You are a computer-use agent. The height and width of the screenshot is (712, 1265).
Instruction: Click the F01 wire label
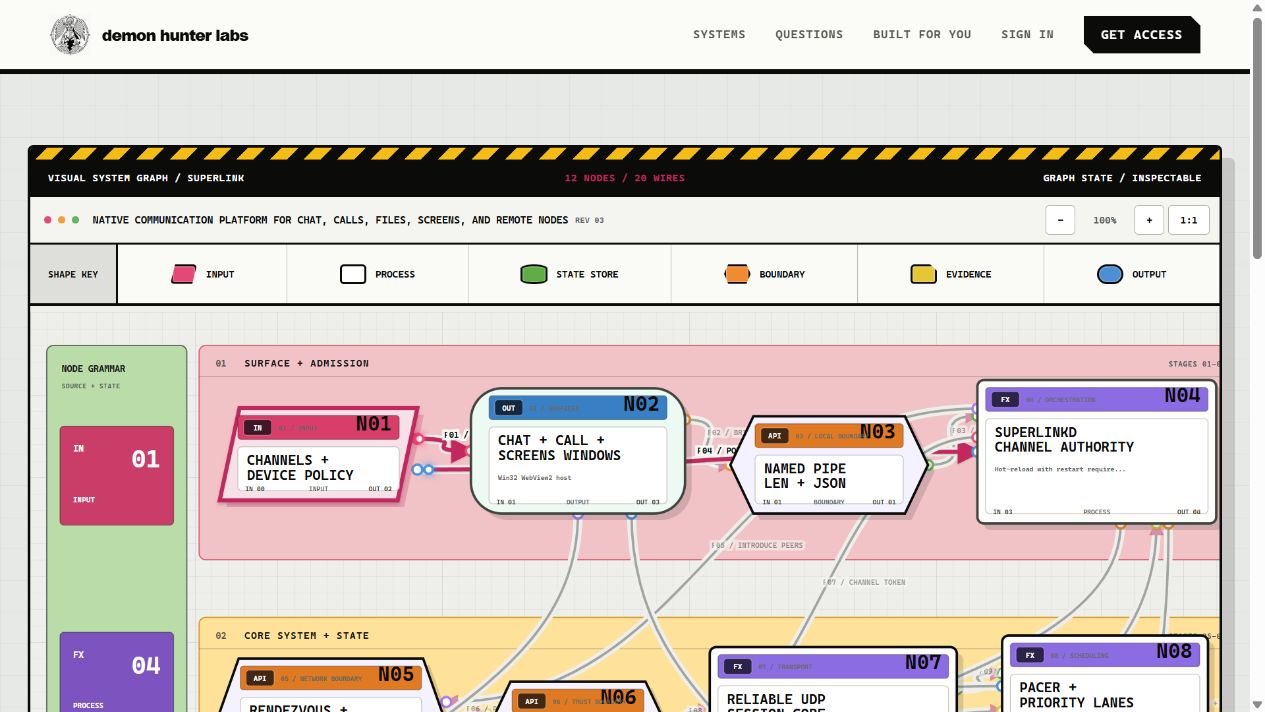(x=455, y=435)
